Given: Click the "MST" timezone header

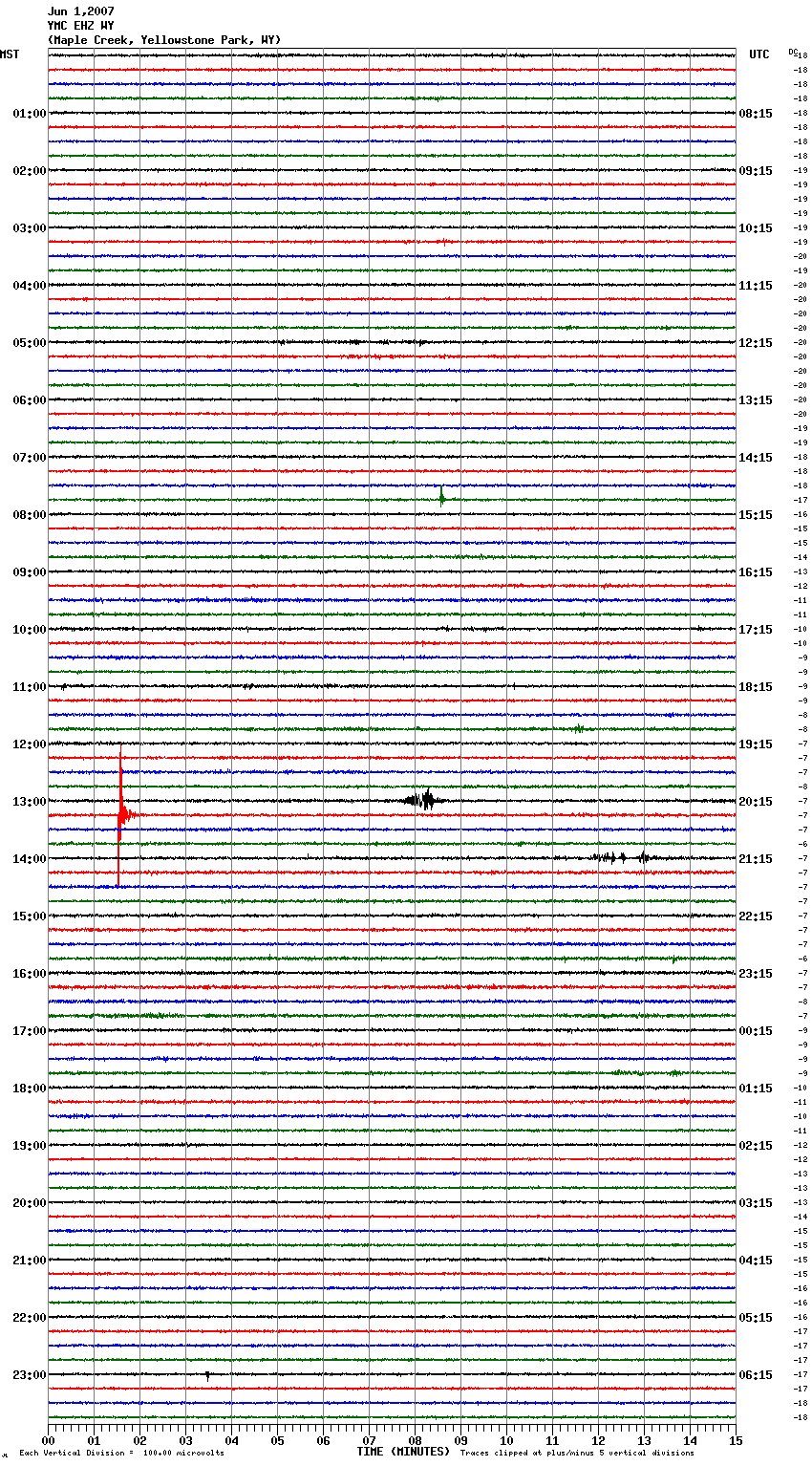Looking at the screenshot, I should (x=10, y=54).
